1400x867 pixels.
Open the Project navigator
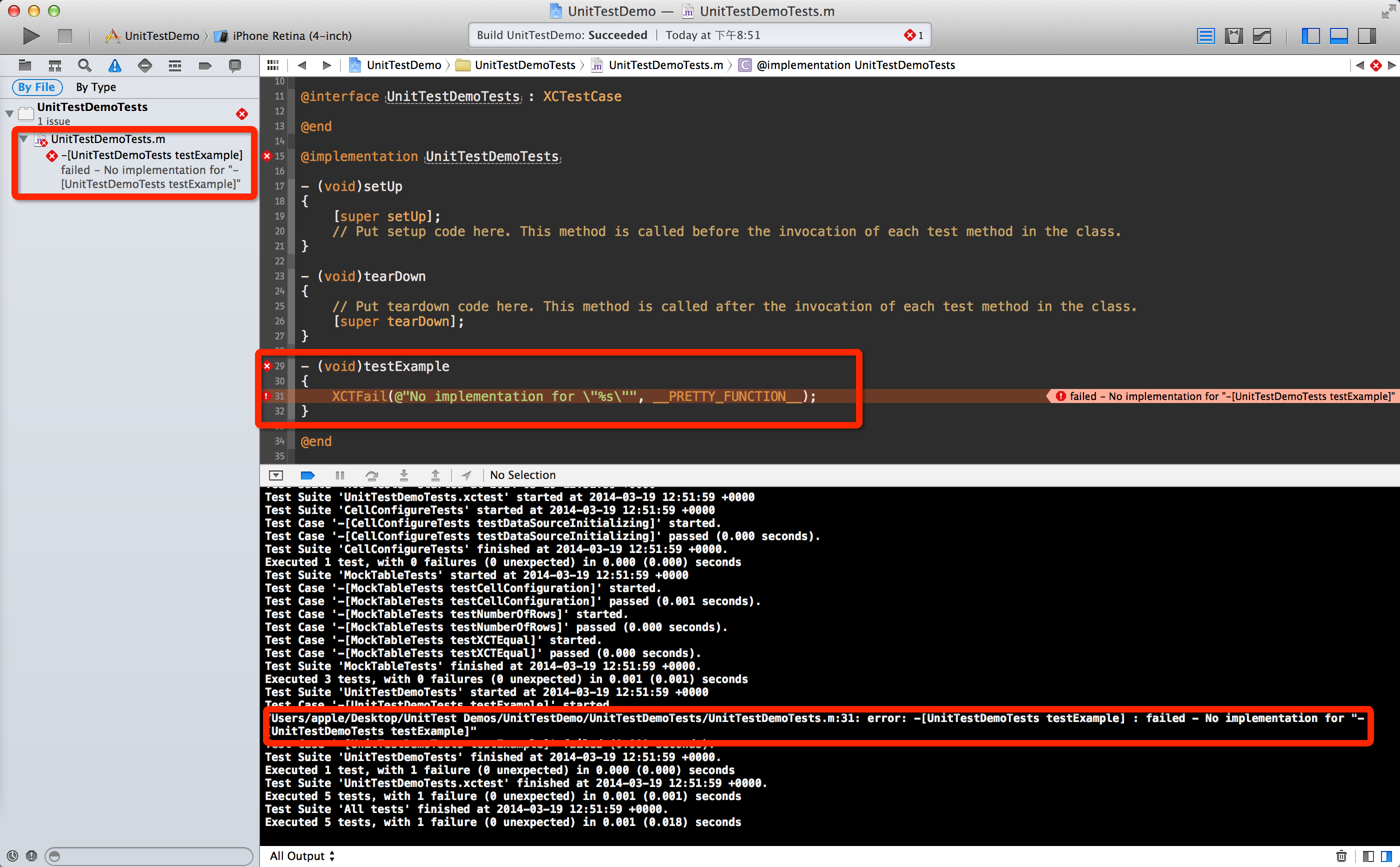point(24,65)
